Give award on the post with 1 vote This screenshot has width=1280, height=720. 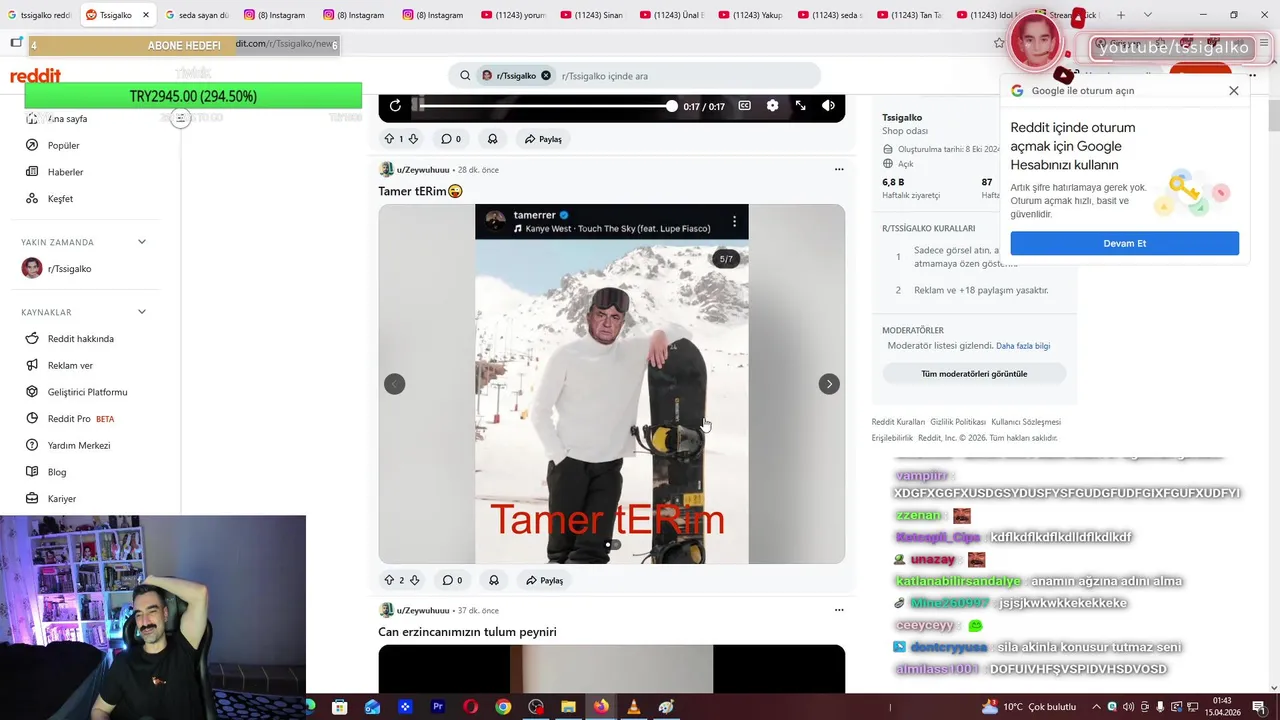(492, 139)
